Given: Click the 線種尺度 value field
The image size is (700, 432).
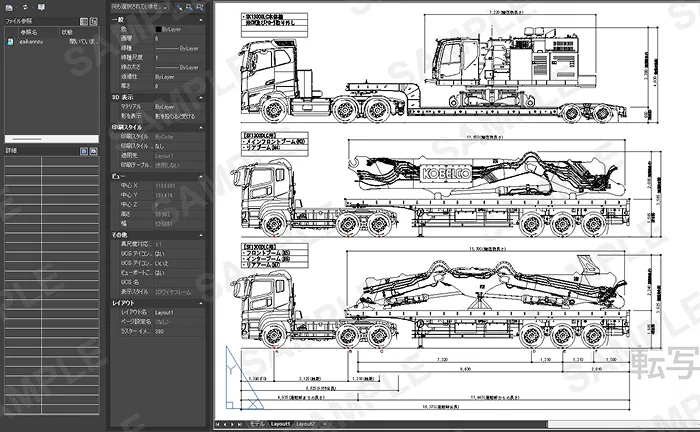Looking at the screenshot, I should (179, 58).
